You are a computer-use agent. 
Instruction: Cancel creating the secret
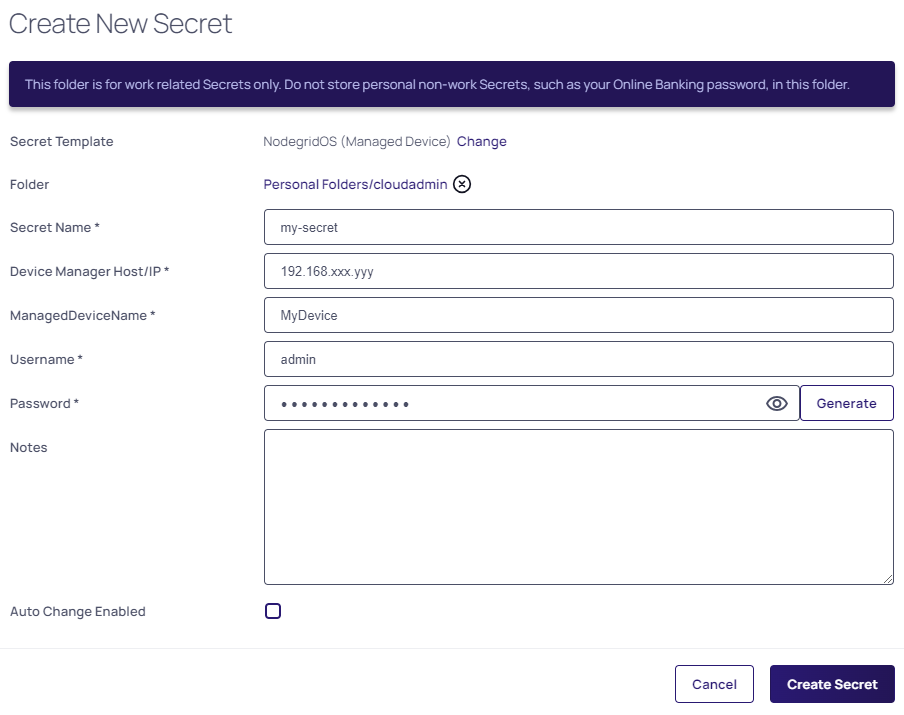point(714,684)
